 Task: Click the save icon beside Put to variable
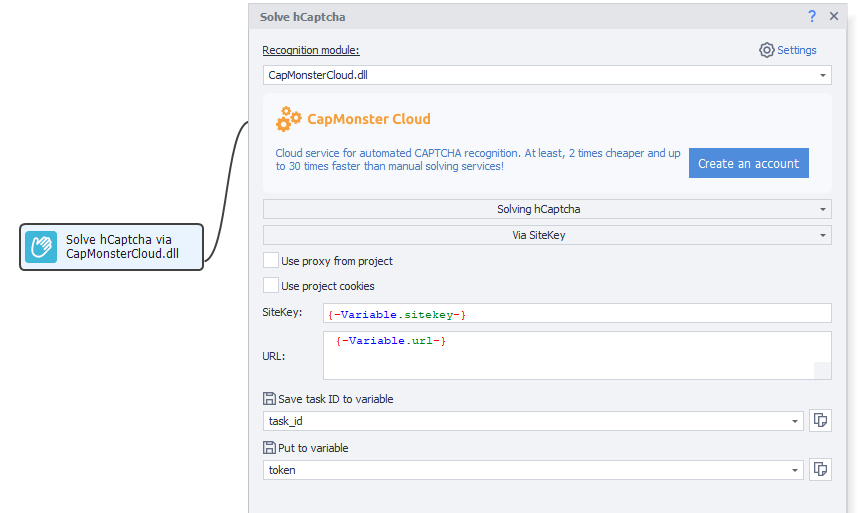269,447
